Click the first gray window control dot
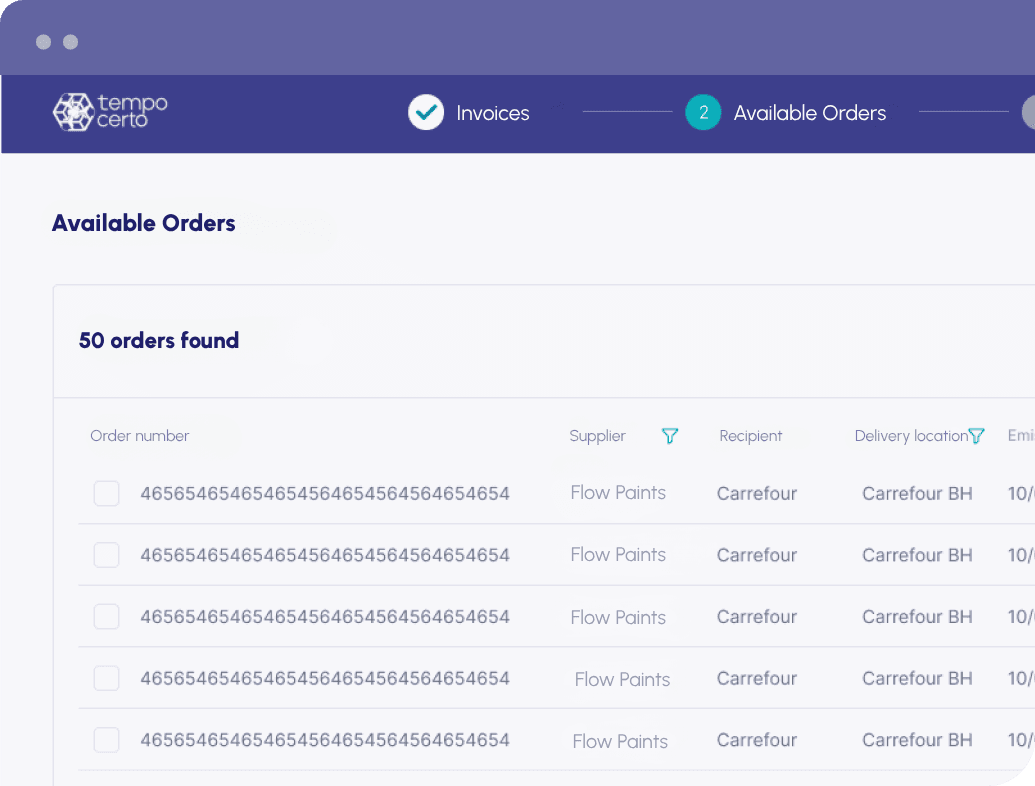 pyautogui.click(x=44, y=42)
